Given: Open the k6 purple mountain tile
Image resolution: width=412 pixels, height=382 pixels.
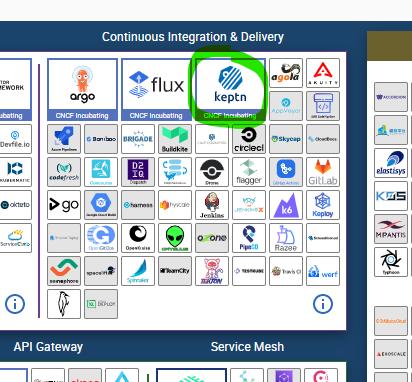Looking at the screenshot, I should (286, 205).
